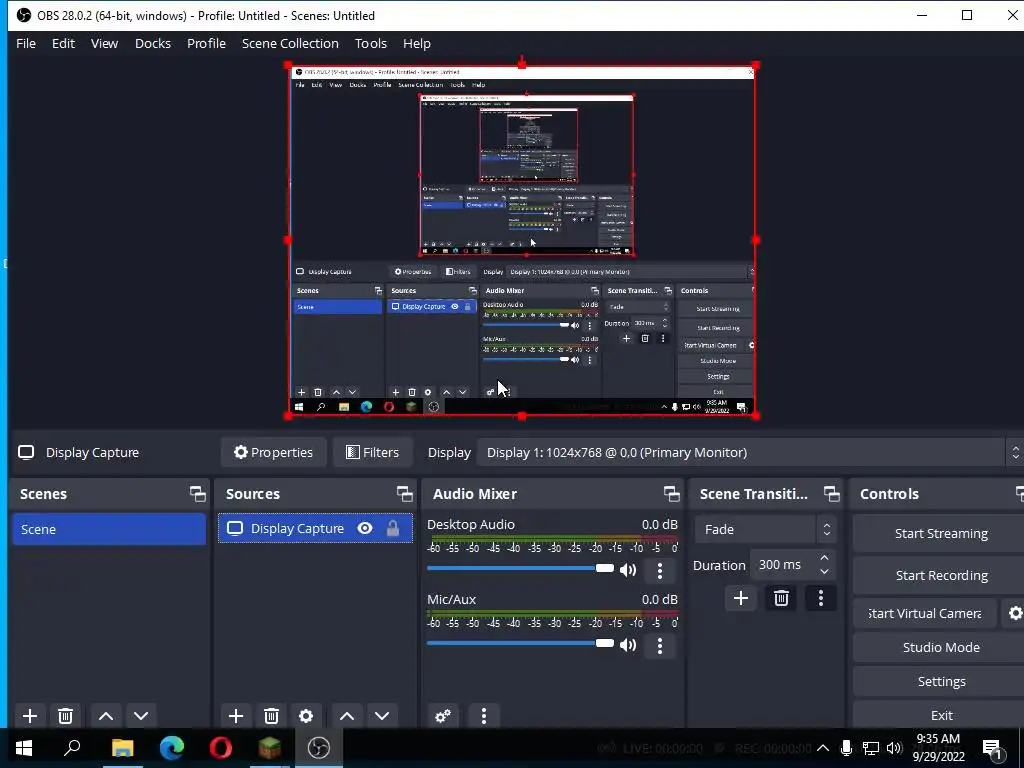Viewport: 1024px width, 768px height.
Task: Open Display selection dropdown
Action: (x=750, y=453)
